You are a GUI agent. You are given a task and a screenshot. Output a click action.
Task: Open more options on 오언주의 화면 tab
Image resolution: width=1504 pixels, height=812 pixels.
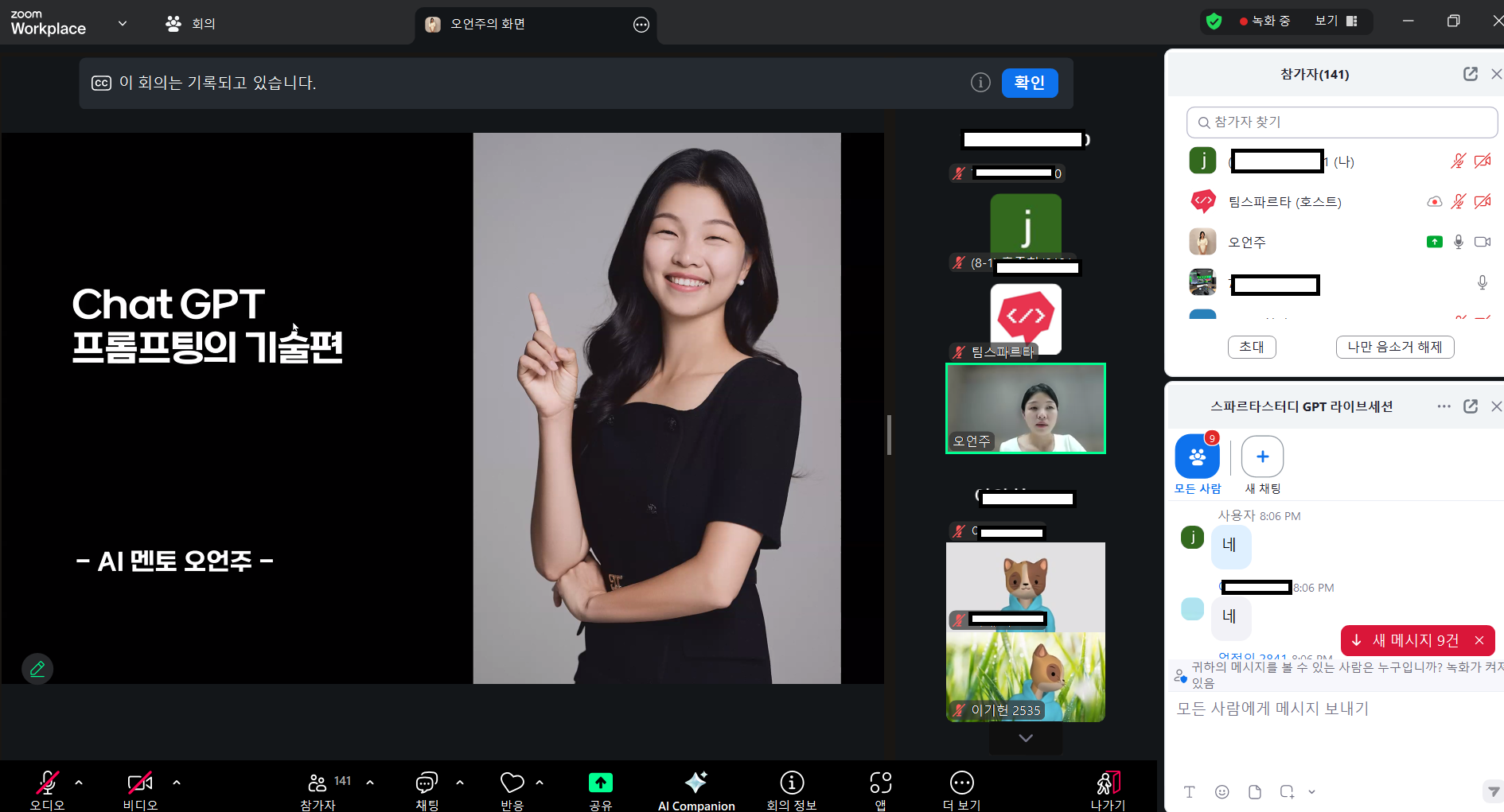[x=641, y=25]
